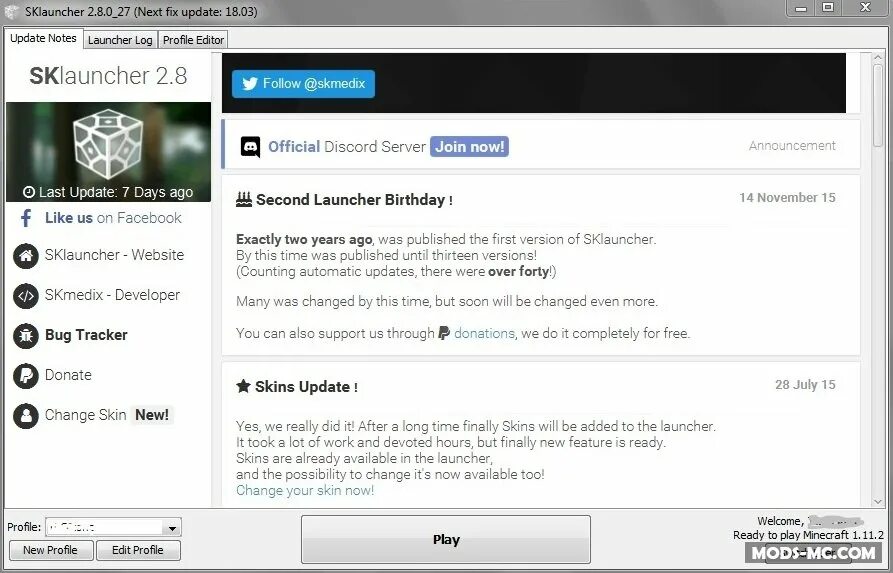Screen dimensions: 893x573
Task: Click the house icon beside SKlauncher - Website
Action: click(x=26, y=256)
